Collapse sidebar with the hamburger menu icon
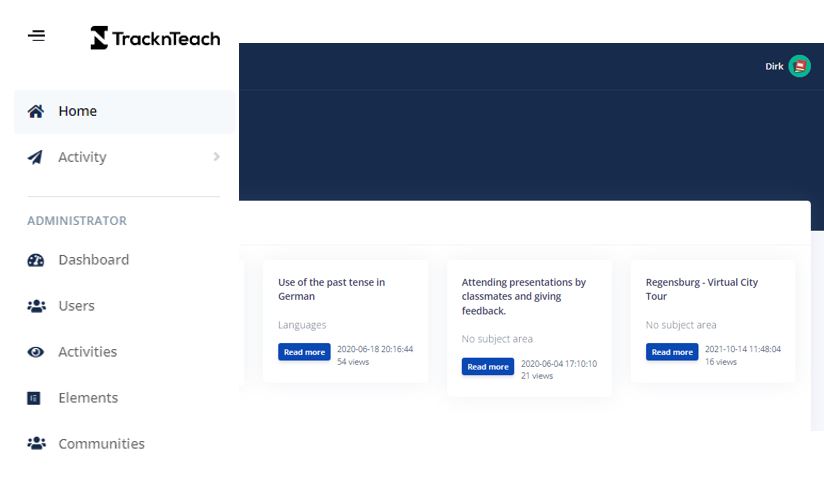The height and width of the screenshot is (485, 824). (36, 36)
